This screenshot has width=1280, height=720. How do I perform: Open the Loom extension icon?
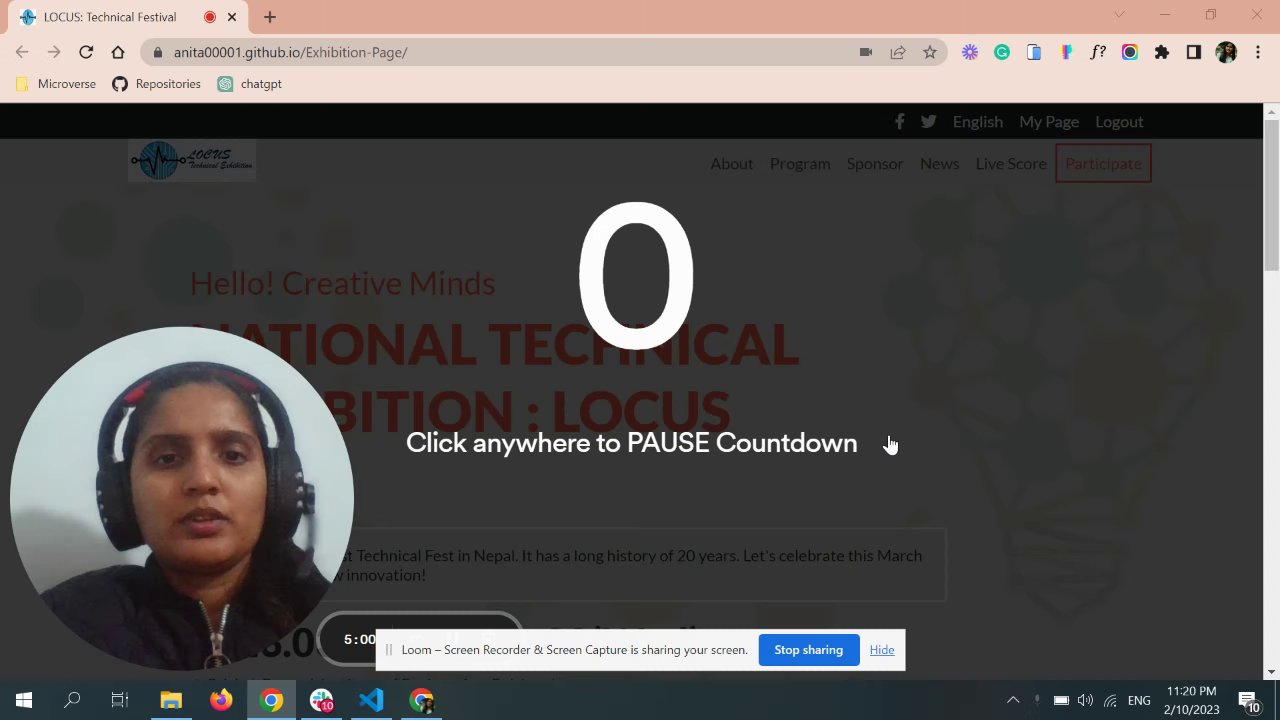tap(970, 52)
